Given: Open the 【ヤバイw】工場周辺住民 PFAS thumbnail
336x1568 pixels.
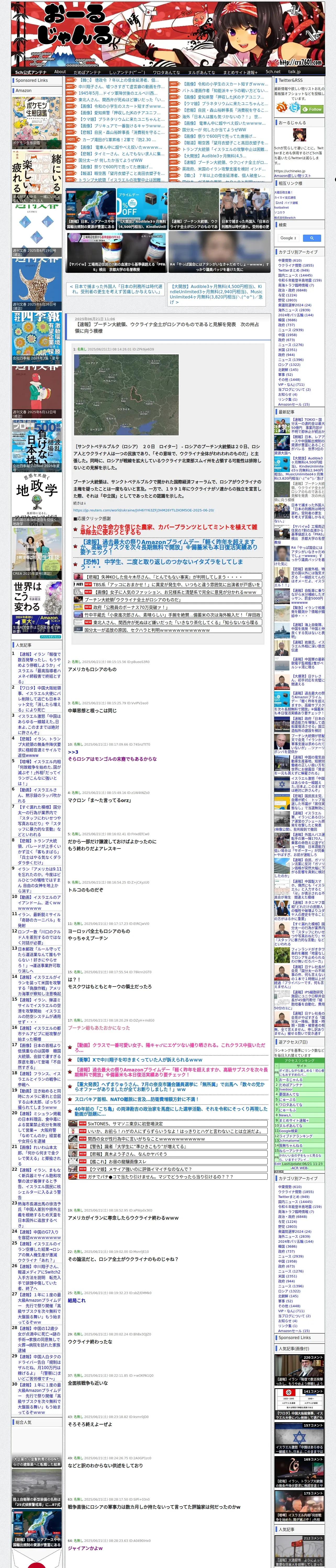Looking at the screenshot, I should pyautogui.click(x=116, y=253).
